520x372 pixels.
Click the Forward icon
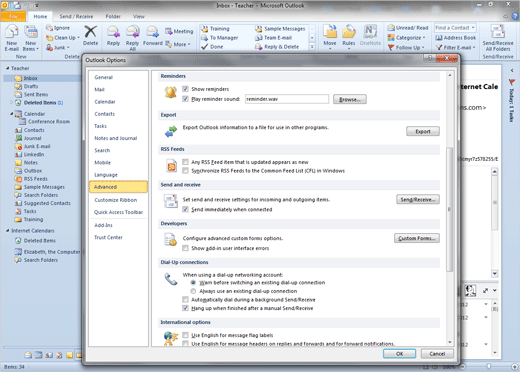[152, 32]
